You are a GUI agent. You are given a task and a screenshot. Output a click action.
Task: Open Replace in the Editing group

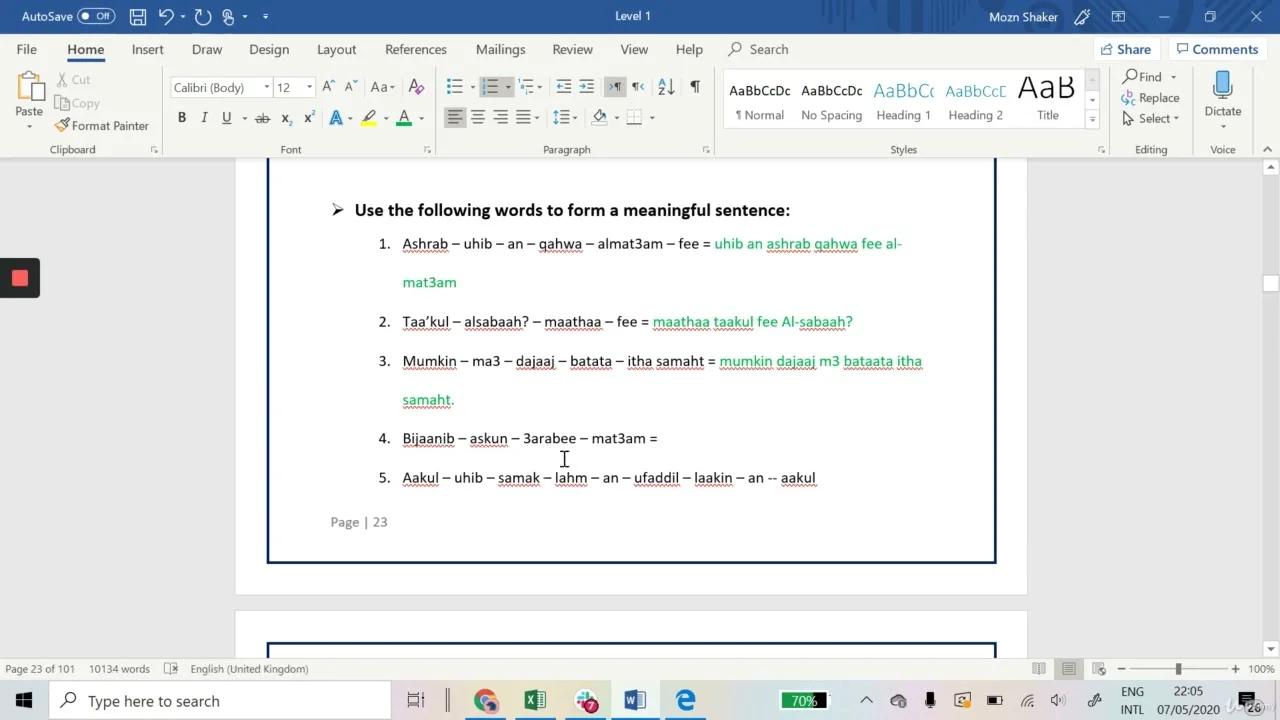[x=1152, y=97]
